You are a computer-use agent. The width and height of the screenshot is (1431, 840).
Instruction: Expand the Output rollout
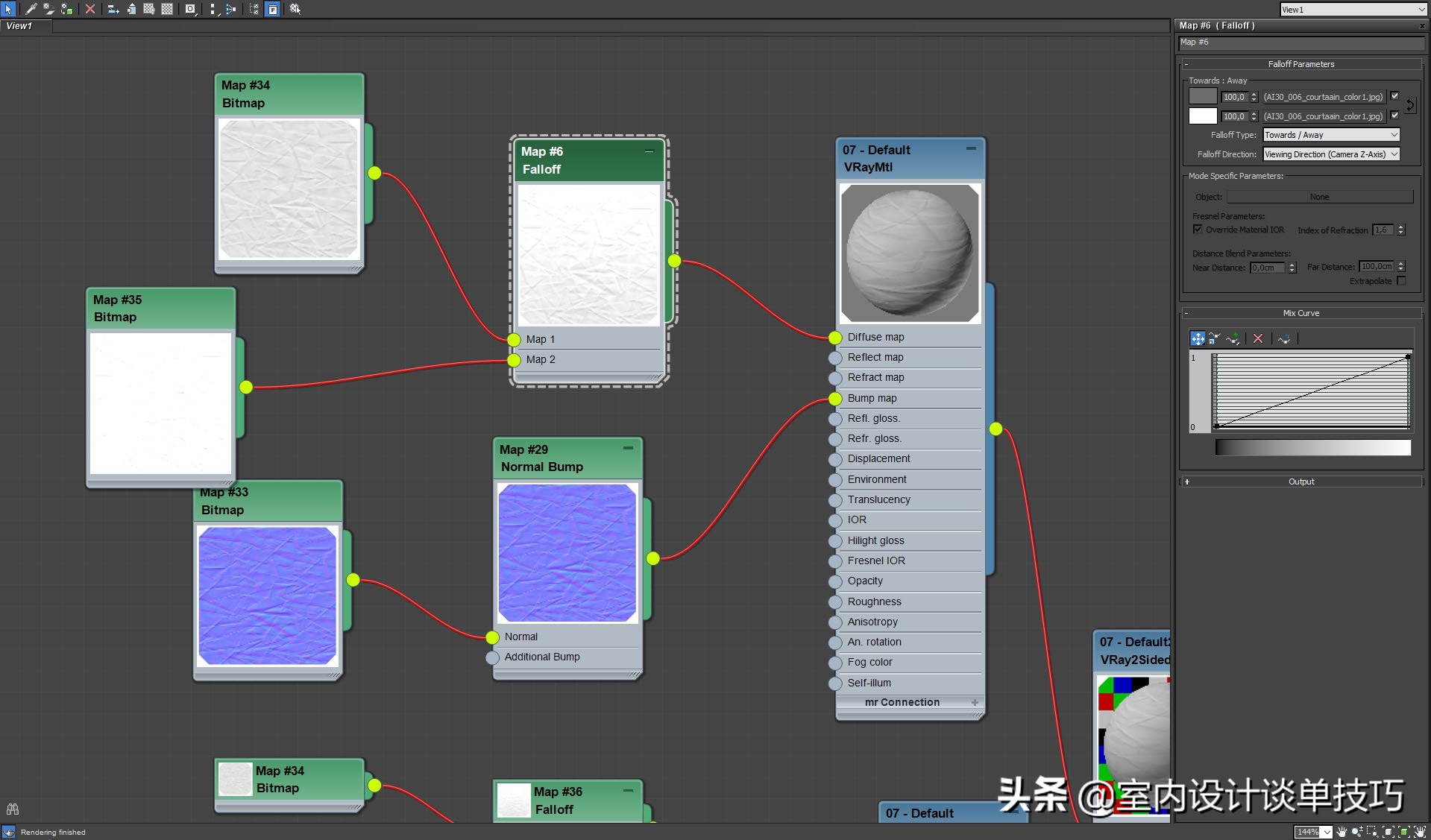pyautogui.click(x=1301, y=481)
